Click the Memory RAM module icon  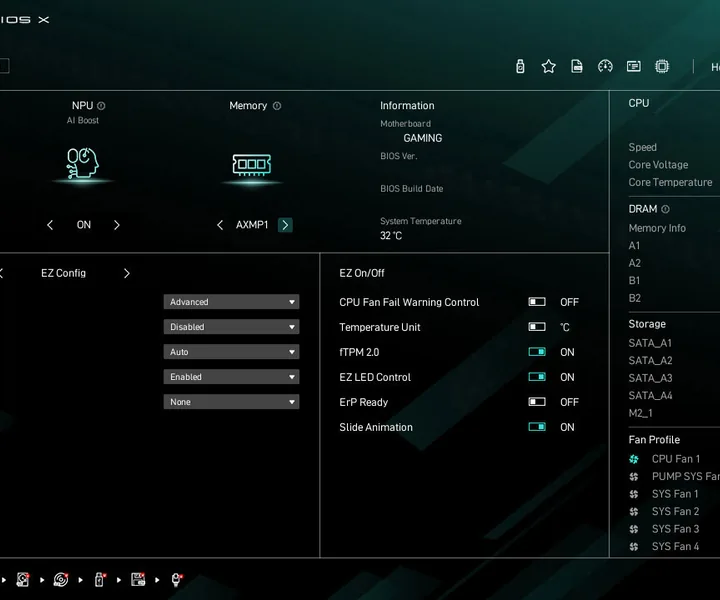tap(252, 165)
